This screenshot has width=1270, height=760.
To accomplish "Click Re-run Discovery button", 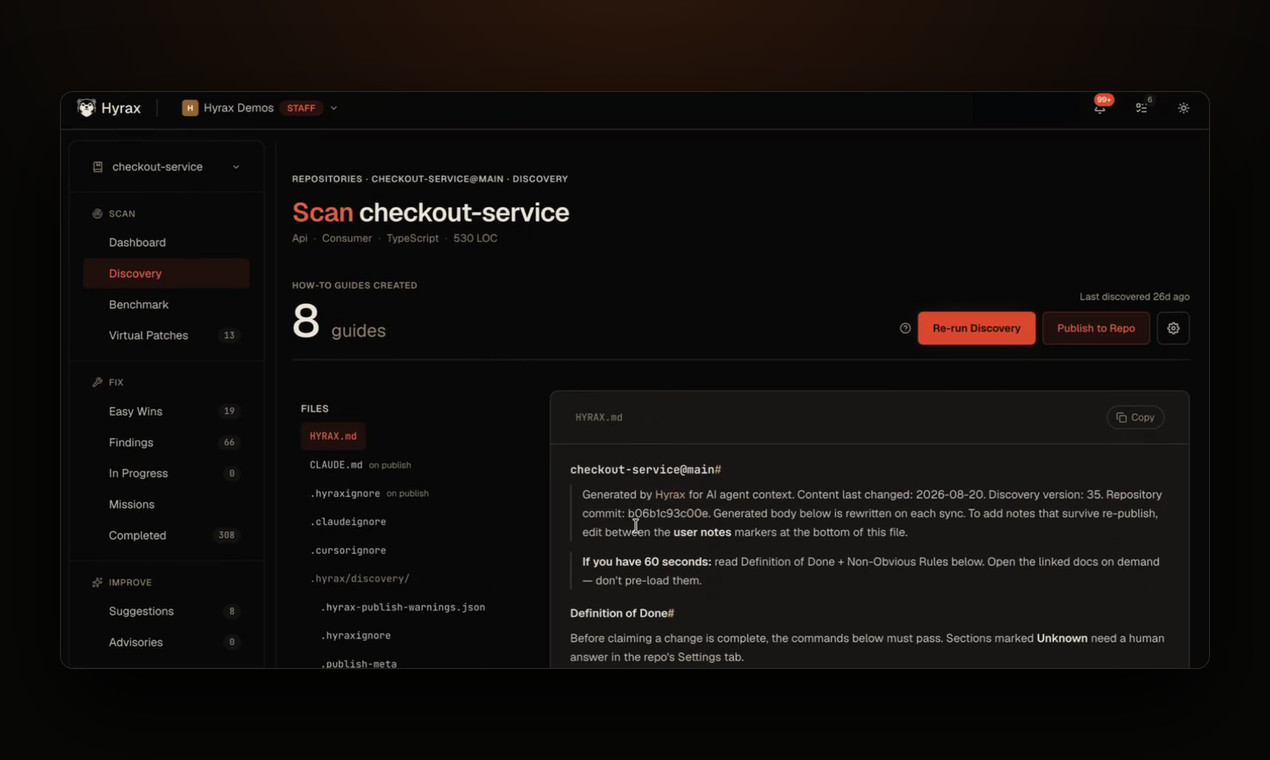I will pos(977,328).
